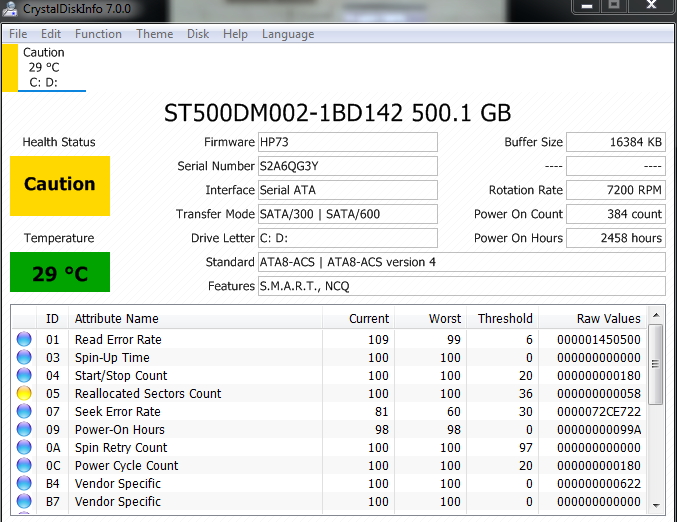
Task: Click the Power On Count value 384 count
Action: click(616, 214)
